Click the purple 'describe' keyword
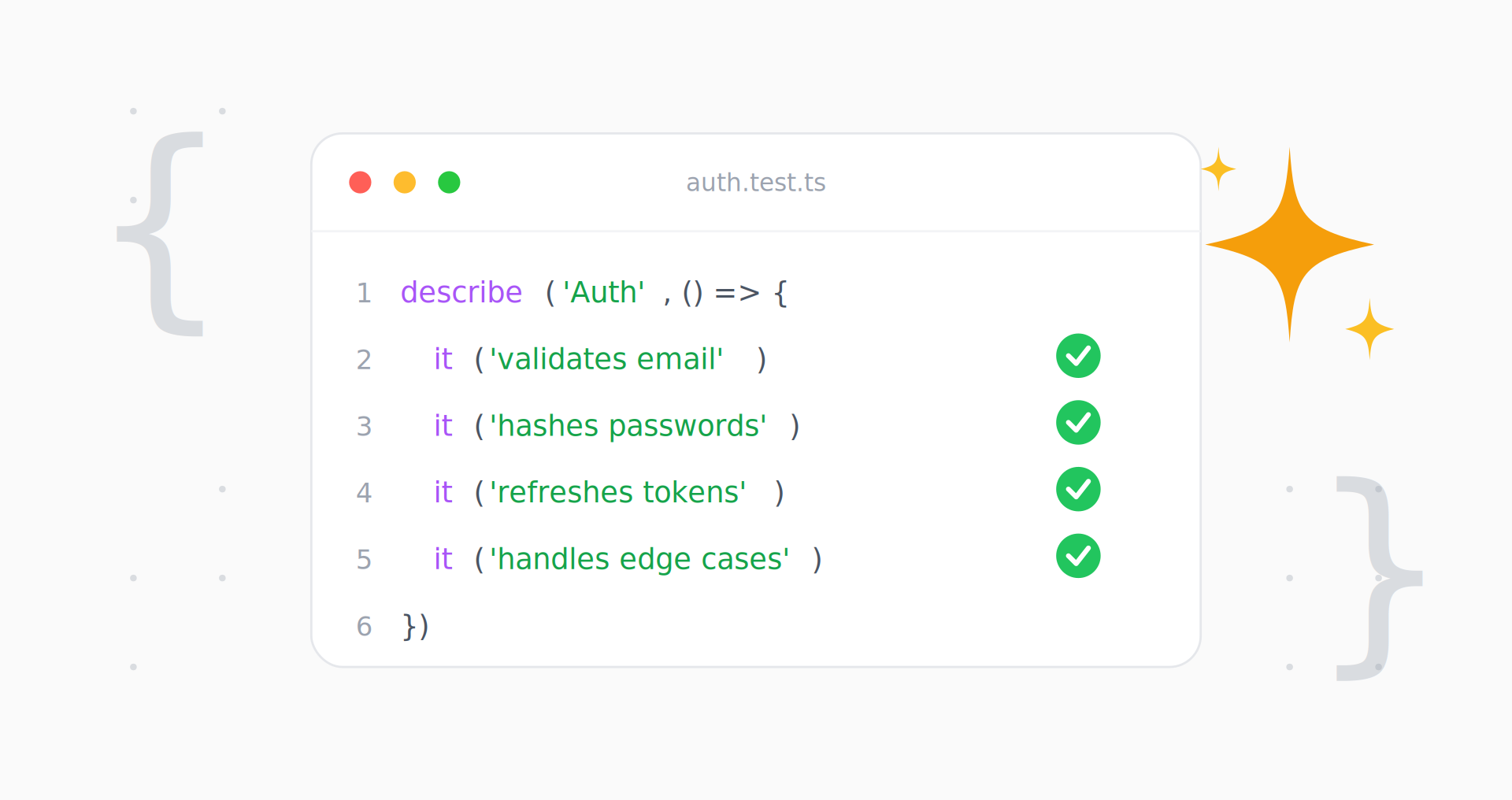This screenshot has width=1512, height=800. tap(461, 293)
